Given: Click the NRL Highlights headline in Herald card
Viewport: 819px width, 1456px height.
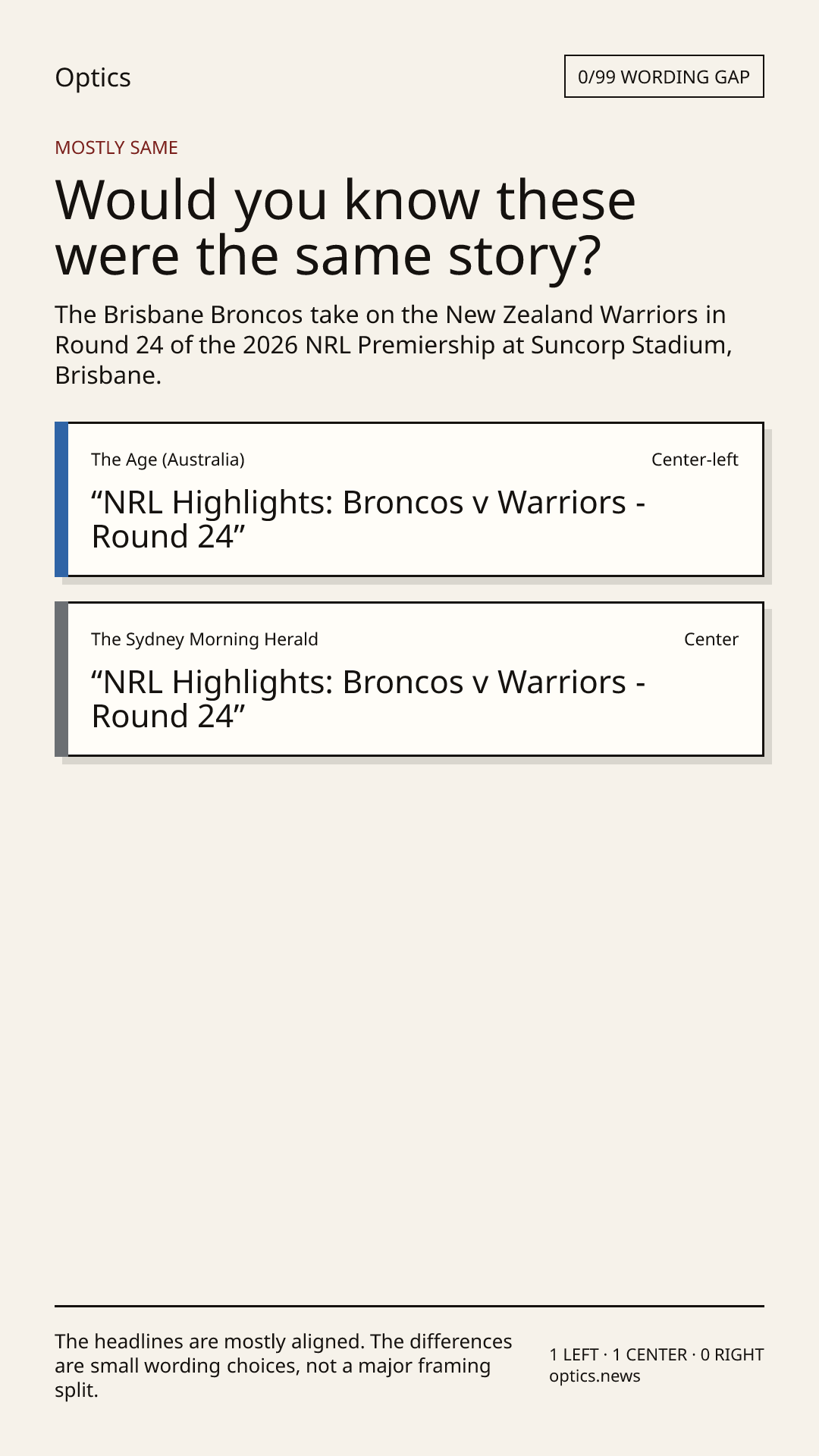Looking at the screenshot, I should pyautogui.click(x=369, y=699).
